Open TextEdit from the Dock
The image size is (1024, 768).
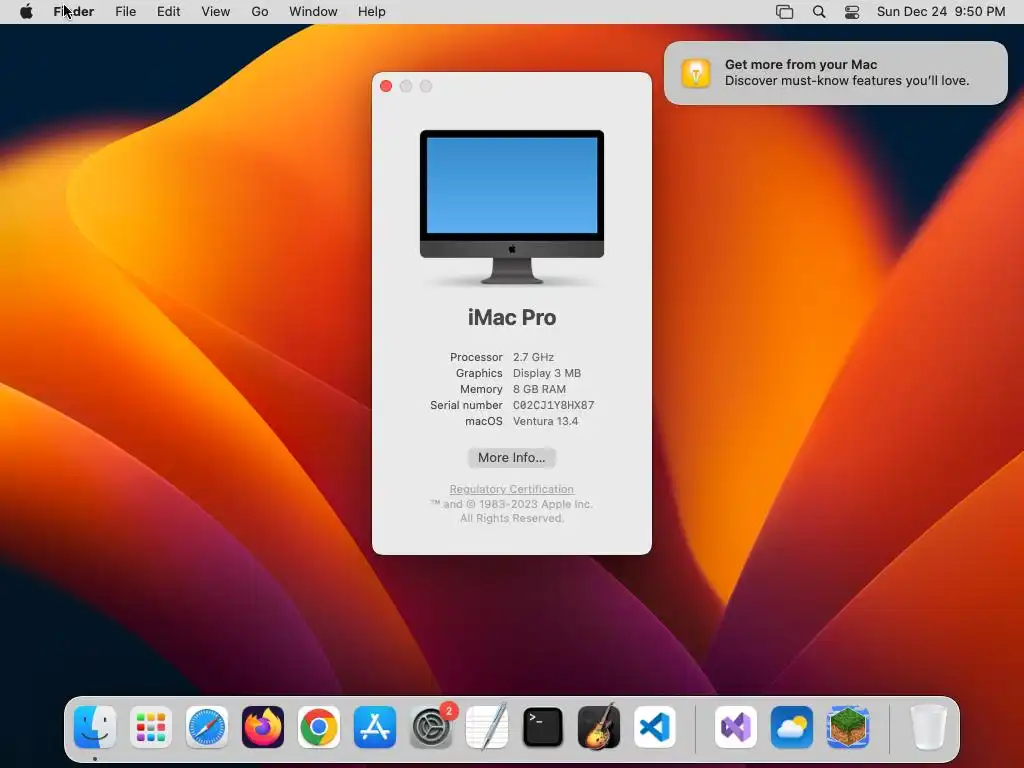(487, 727)
